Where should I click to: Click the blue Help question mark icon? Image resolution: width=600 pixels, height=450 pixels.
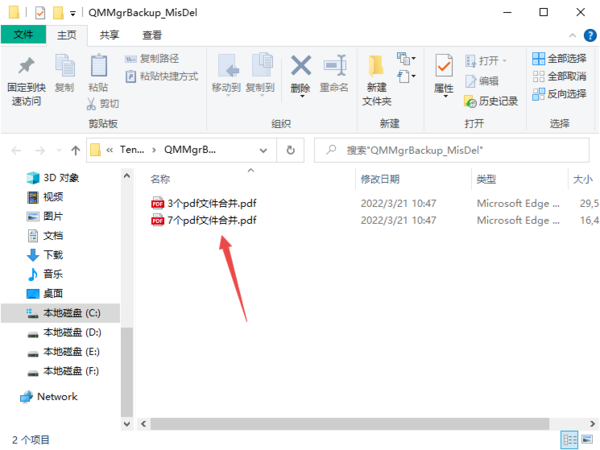590,36
